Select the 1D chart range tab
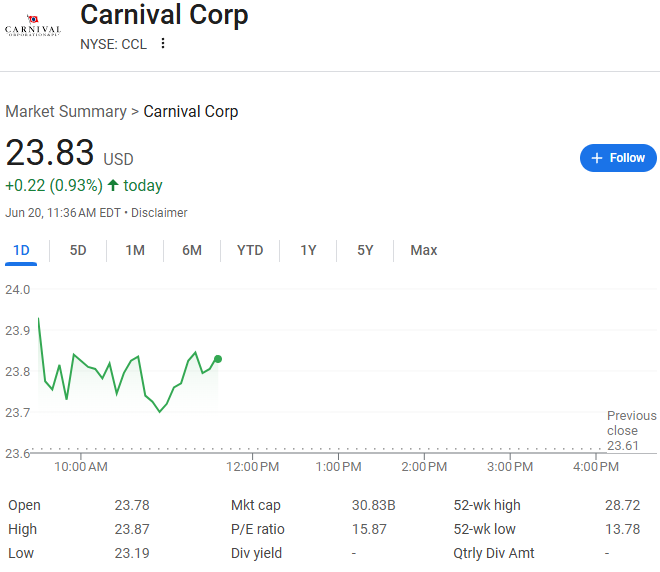This screenshot has height=572, width=660. tap(21, 250)
